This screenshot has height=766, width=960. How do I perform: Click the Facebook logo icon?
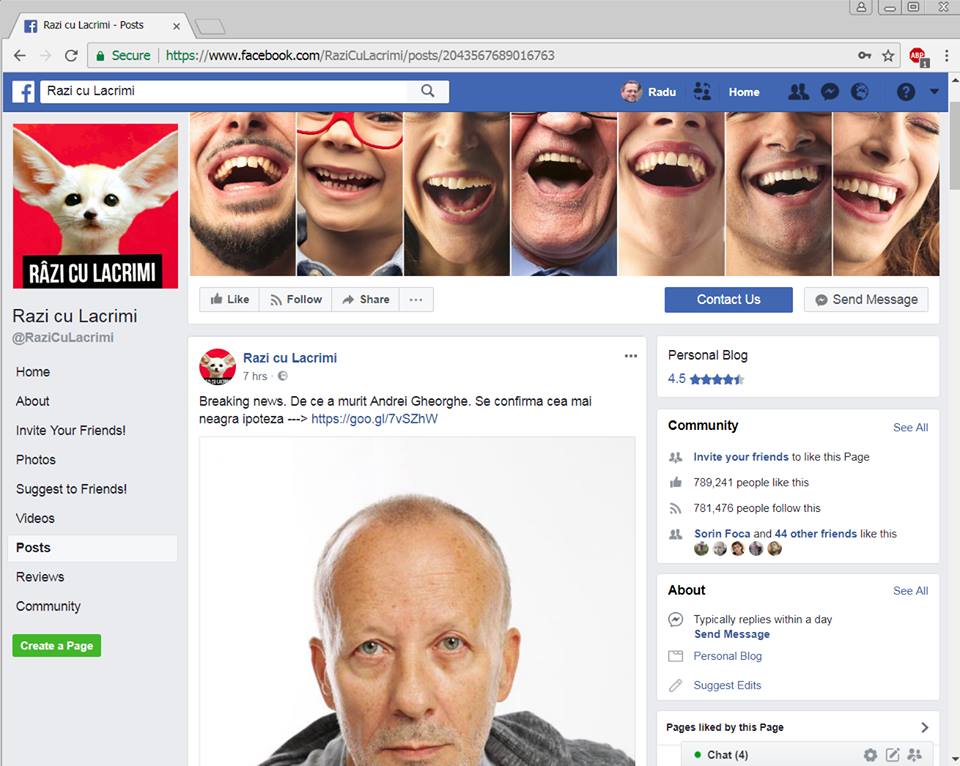click(x=23, y=92)
